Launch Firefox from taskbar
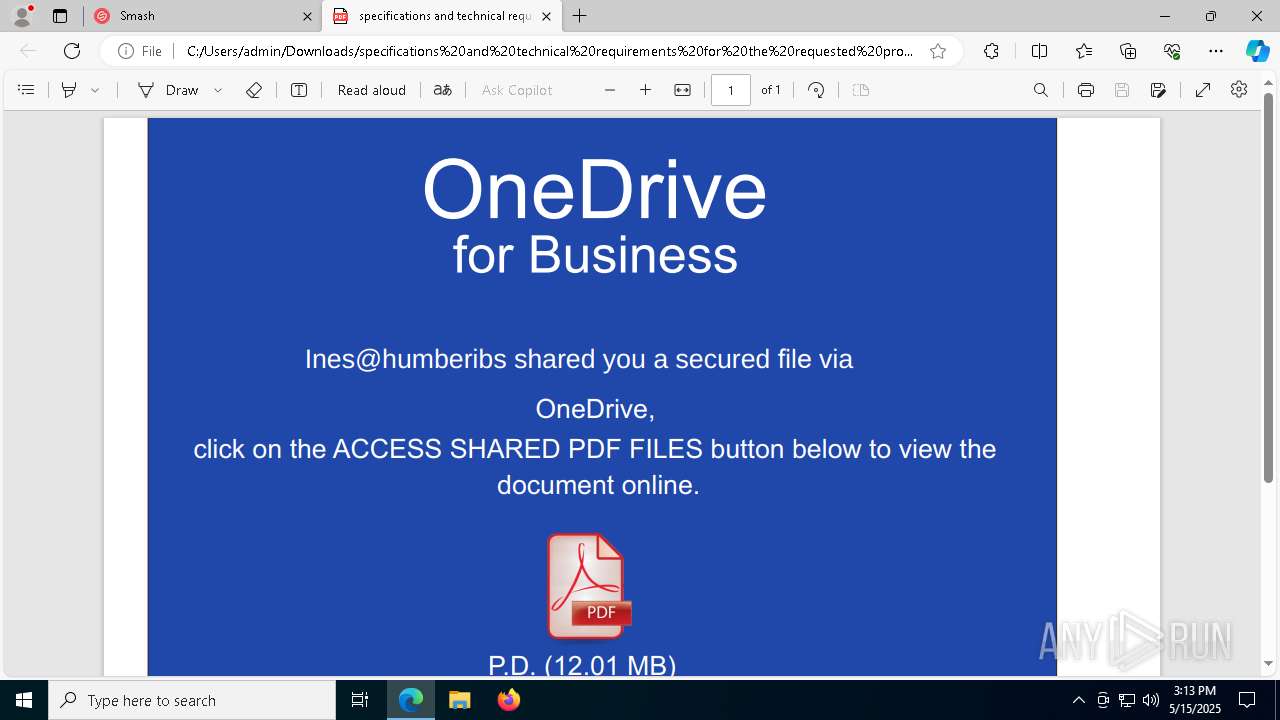The image size is (1280, 720). tap(509, 700)
